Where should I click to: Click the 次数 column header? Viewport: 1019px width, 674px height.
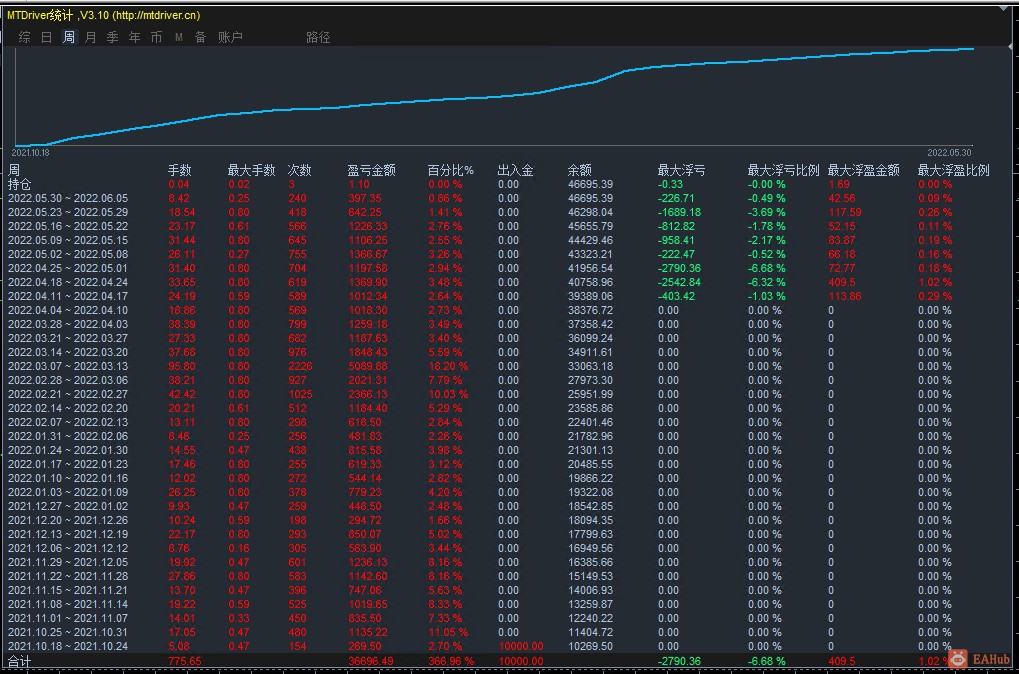[x=300, y=170]
